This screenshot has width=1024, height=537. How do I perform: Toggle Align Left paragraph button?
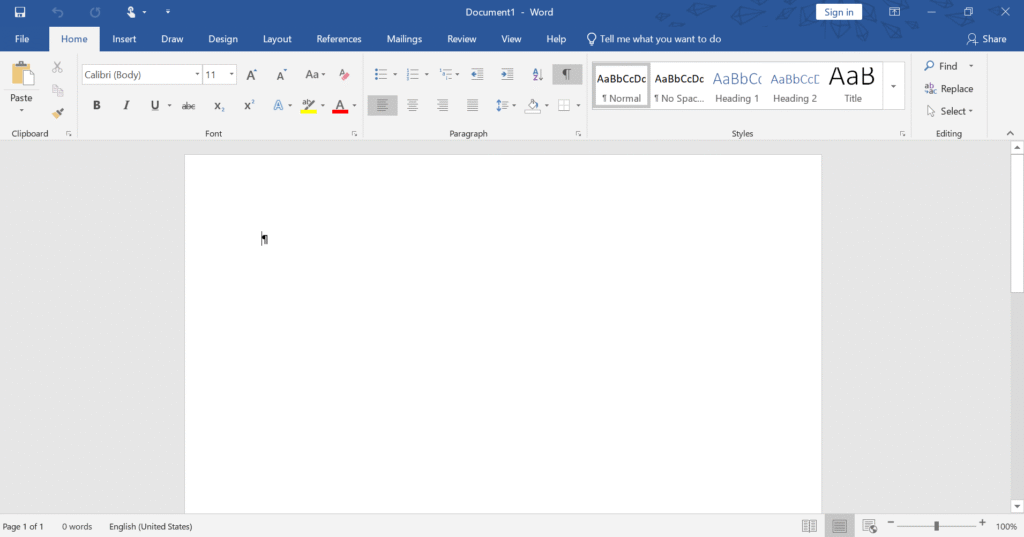(x=383, y=105)
